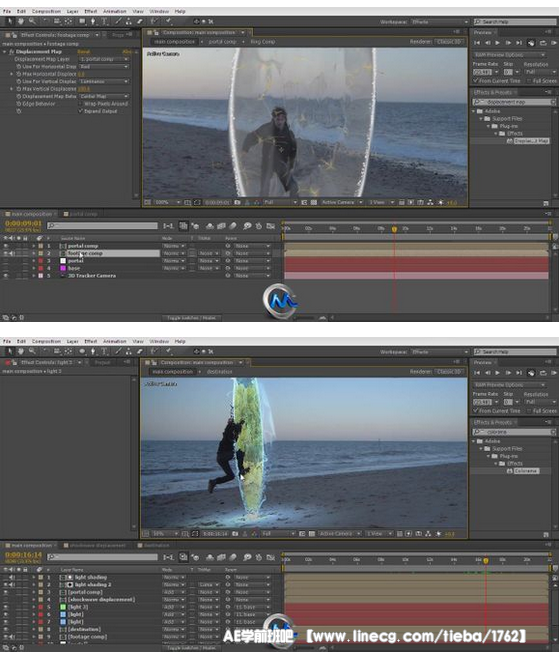
Task: Switch to shockwave displacement timeline tab
Action: point(95,545)
